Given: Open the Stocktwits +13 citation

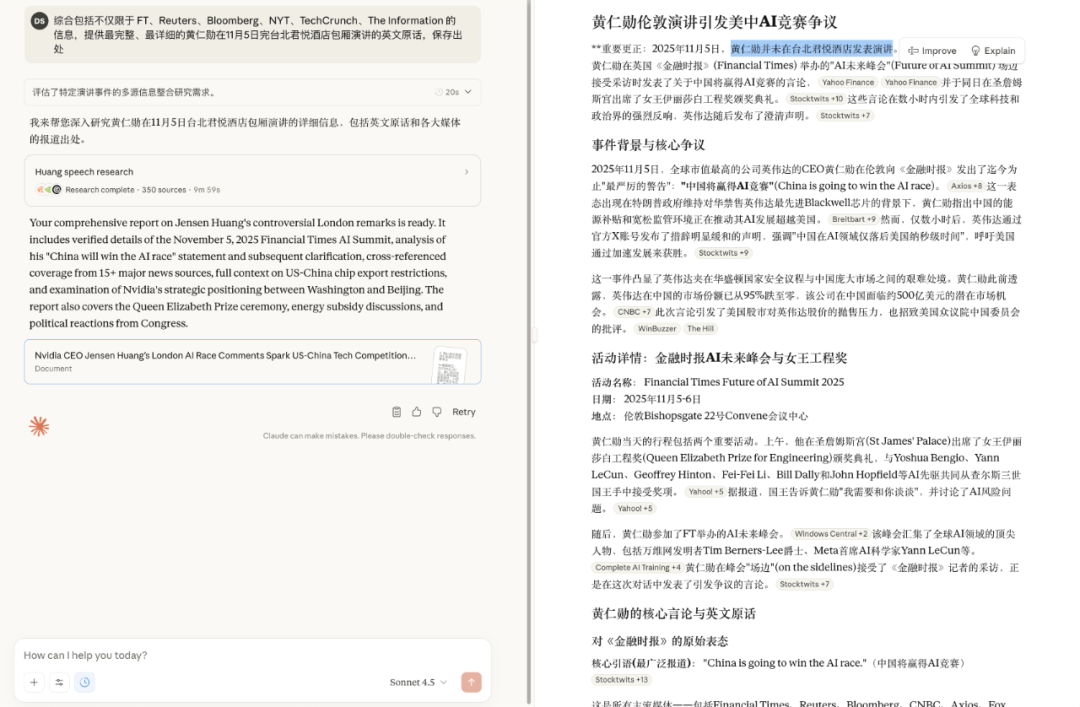Looking at the screenshot, I should pos(621,680).
